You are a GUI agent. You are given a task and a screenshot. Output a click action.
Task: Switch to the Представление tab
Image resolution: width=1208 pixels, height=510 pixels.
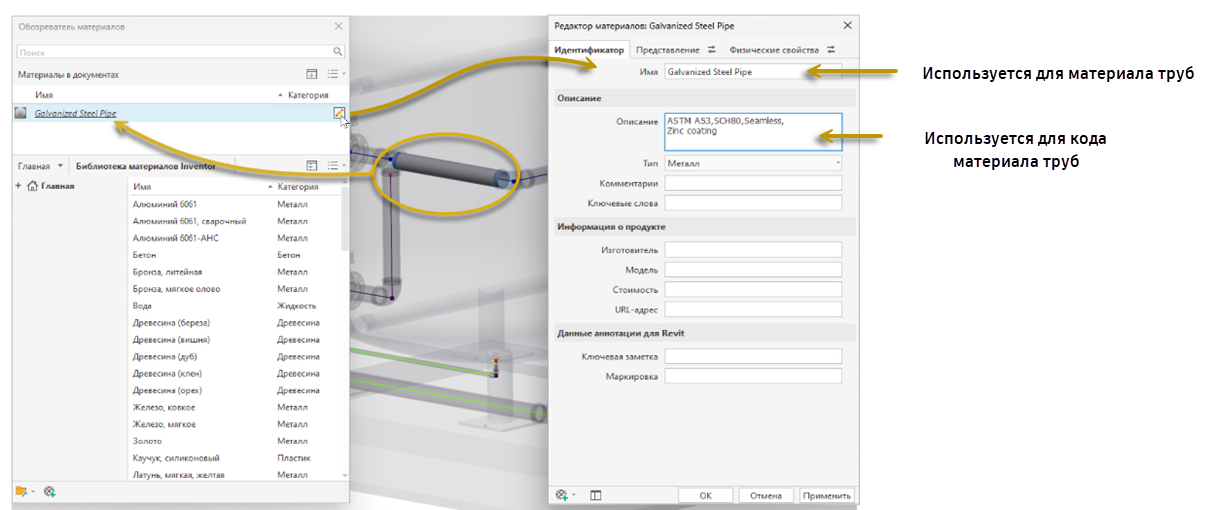tap(667, 49)
